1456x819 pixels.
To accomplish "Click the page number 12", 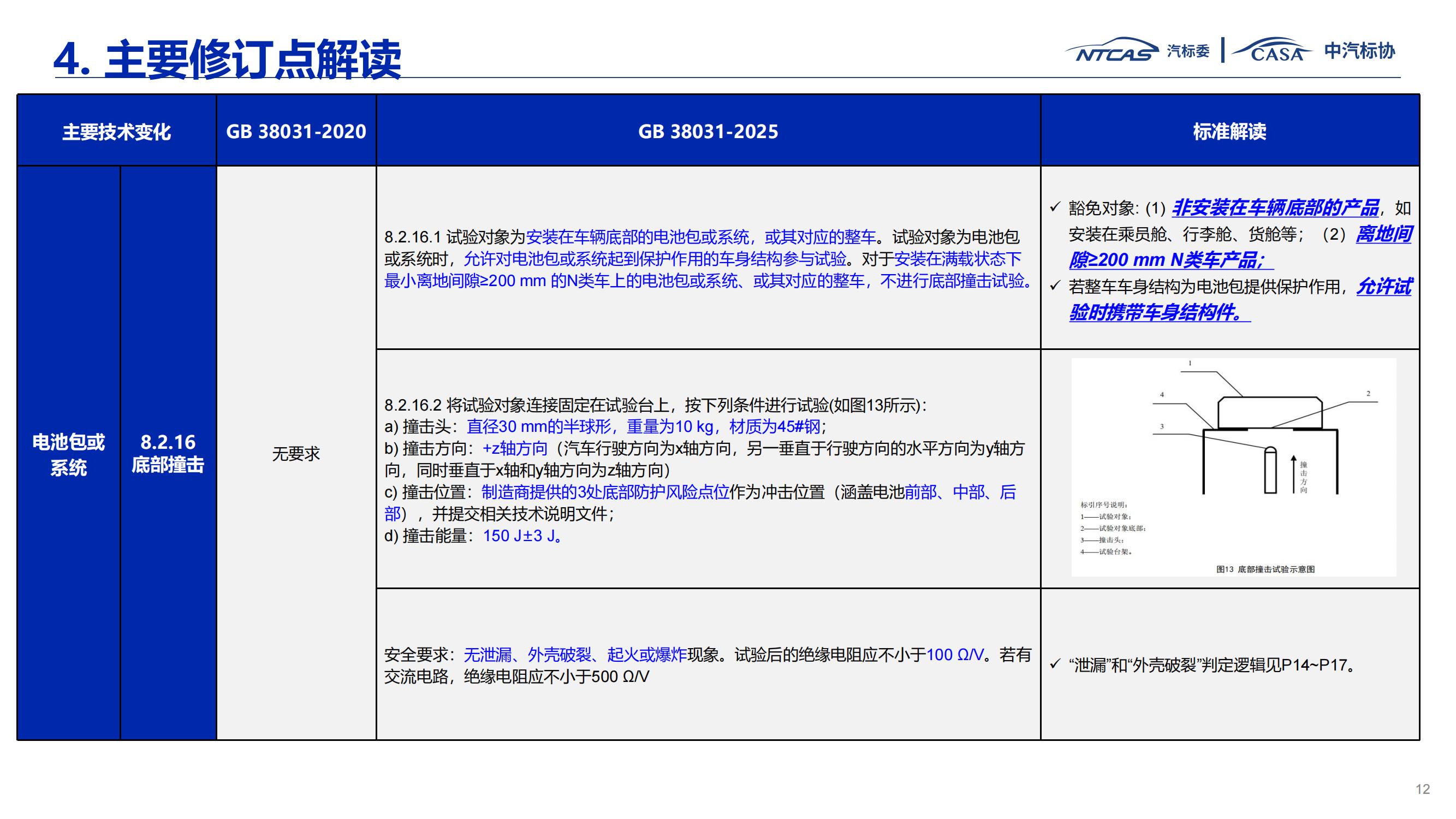I will click(1422, 789).
